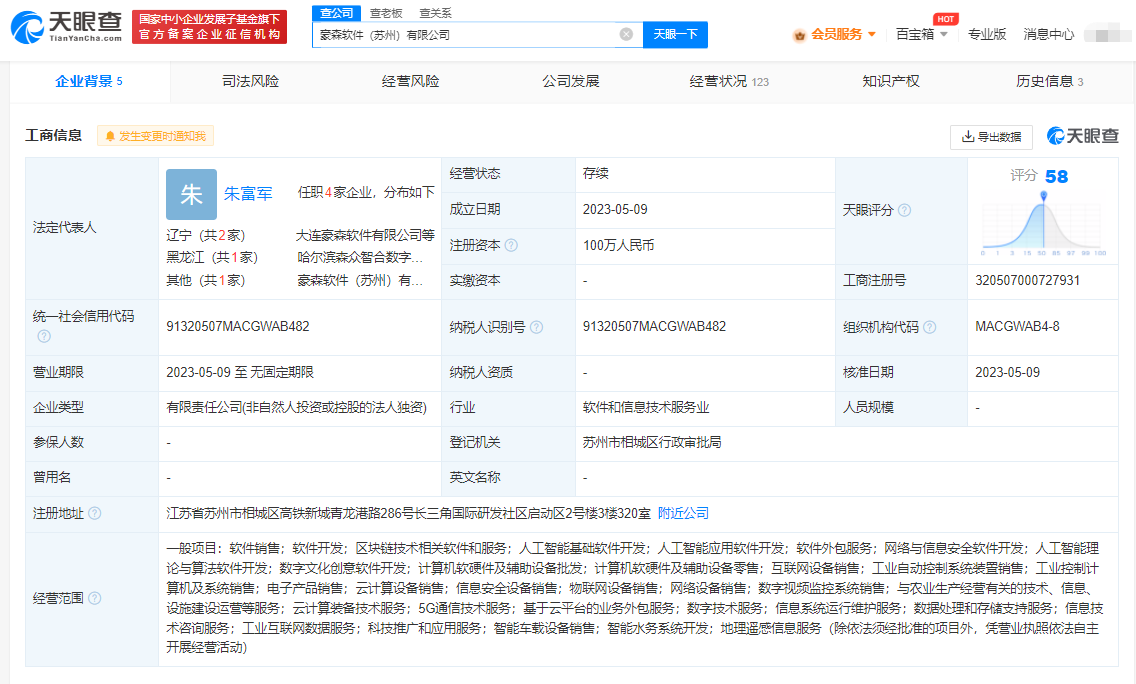Click the crown icon beside 会员服务
The height and width of the screenshot is (684, 1136).
[x=800, y=35]
